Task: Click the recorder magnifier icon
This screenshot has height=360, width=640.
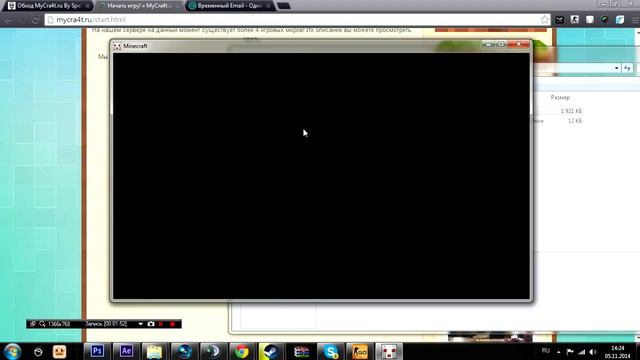Action: click(x=42, y=324)
